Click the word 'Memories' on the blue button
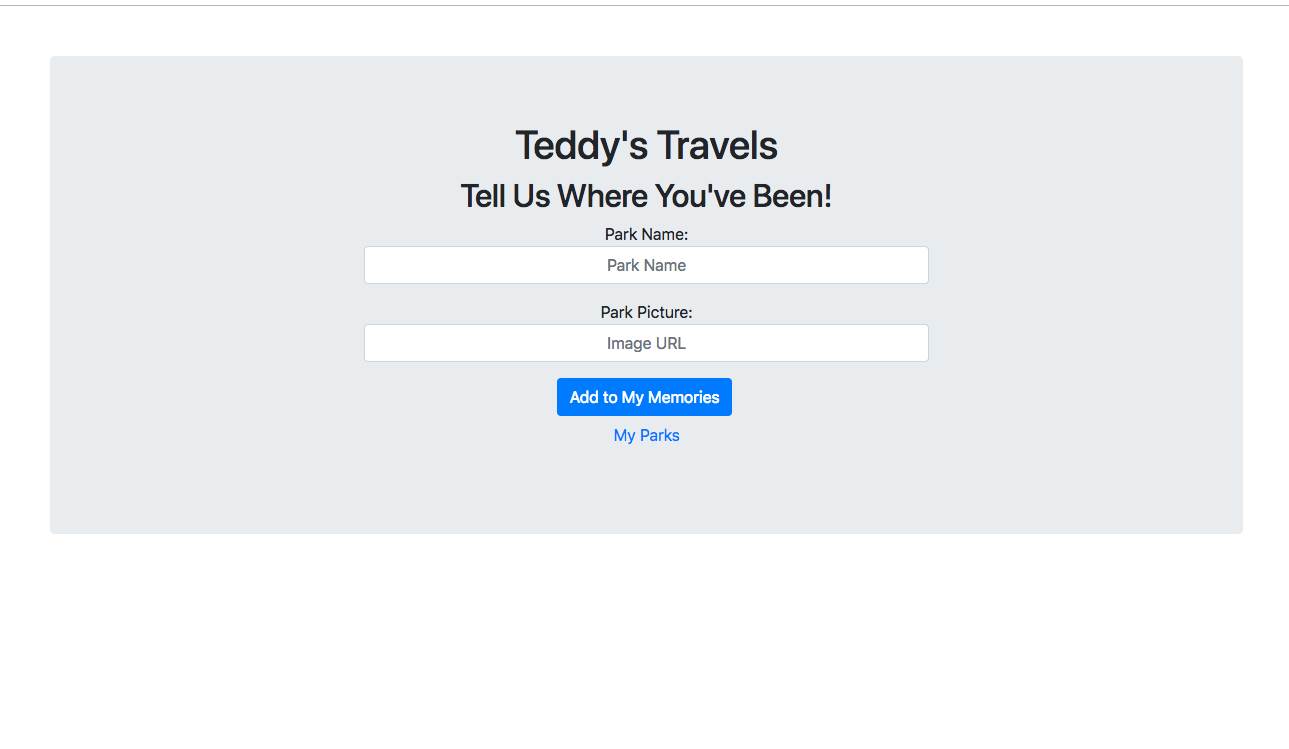 [x=684, y=397]
